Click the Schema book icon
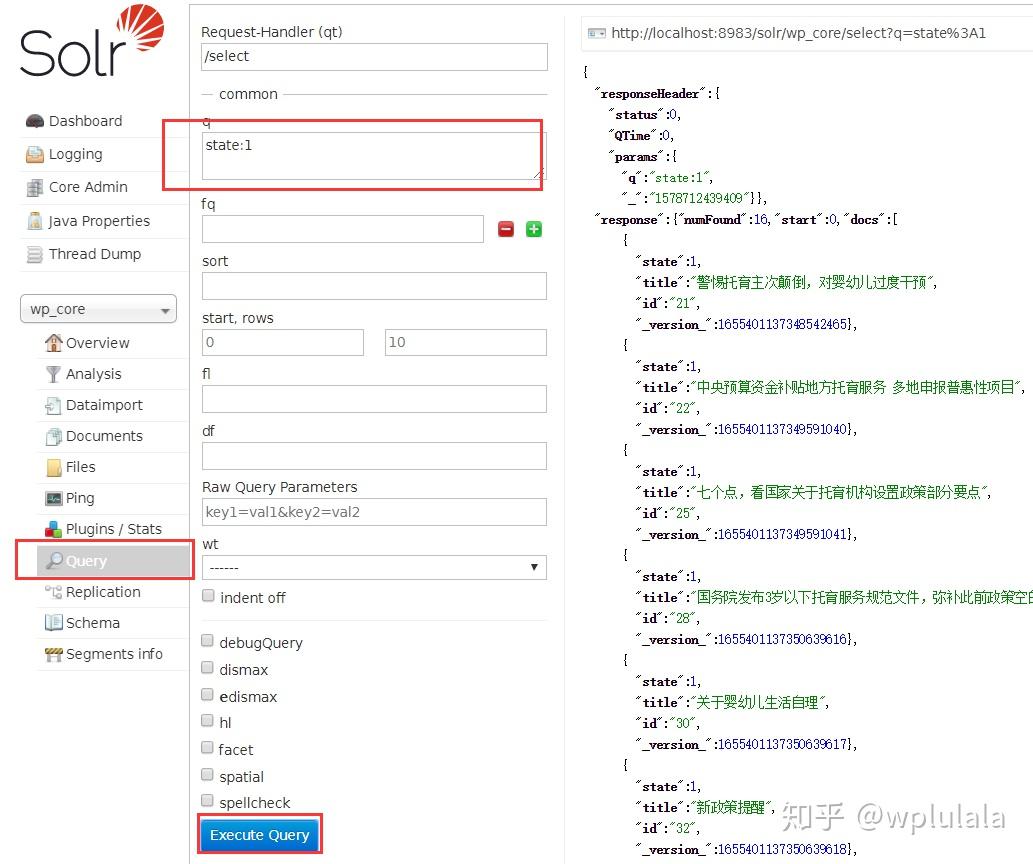The height and width of the screenshot is (864, 1033). 53,622
